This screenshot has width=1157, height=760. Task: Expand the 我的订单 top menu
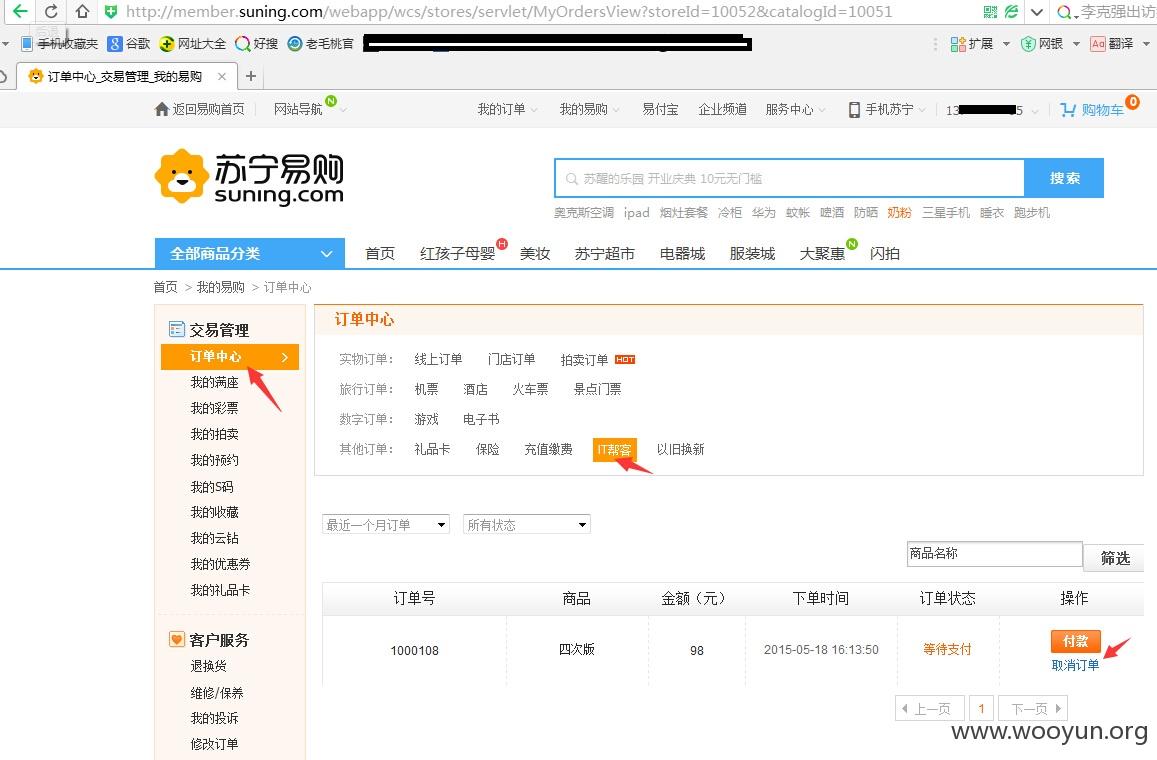507,109
